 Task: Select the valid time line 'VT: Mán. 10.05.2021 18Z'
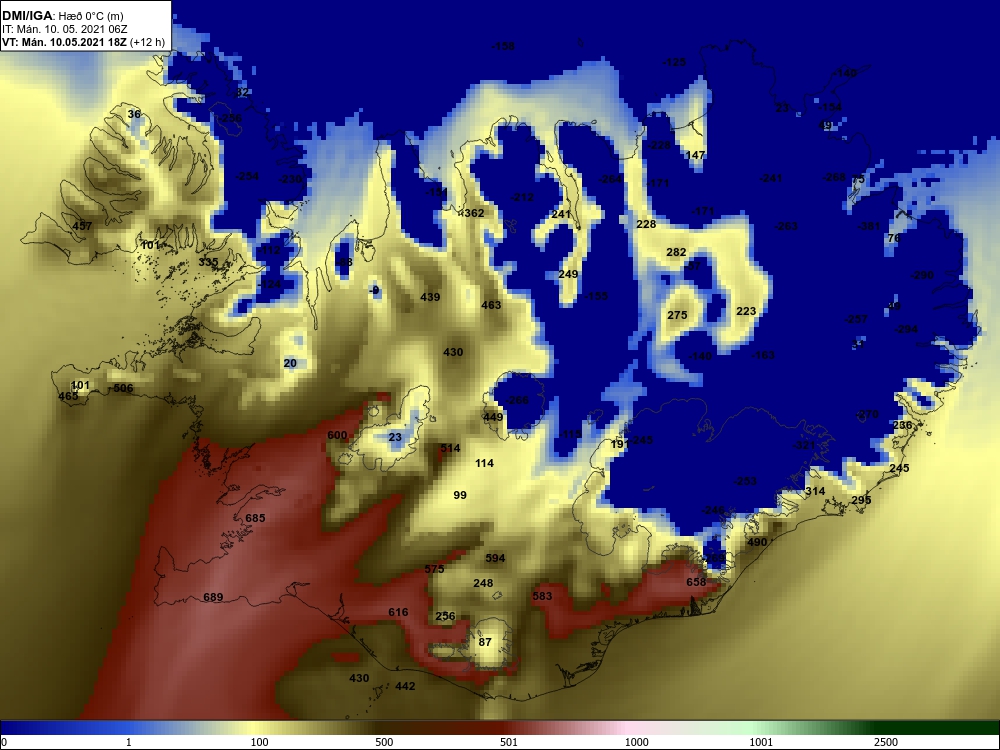[65, 43]
